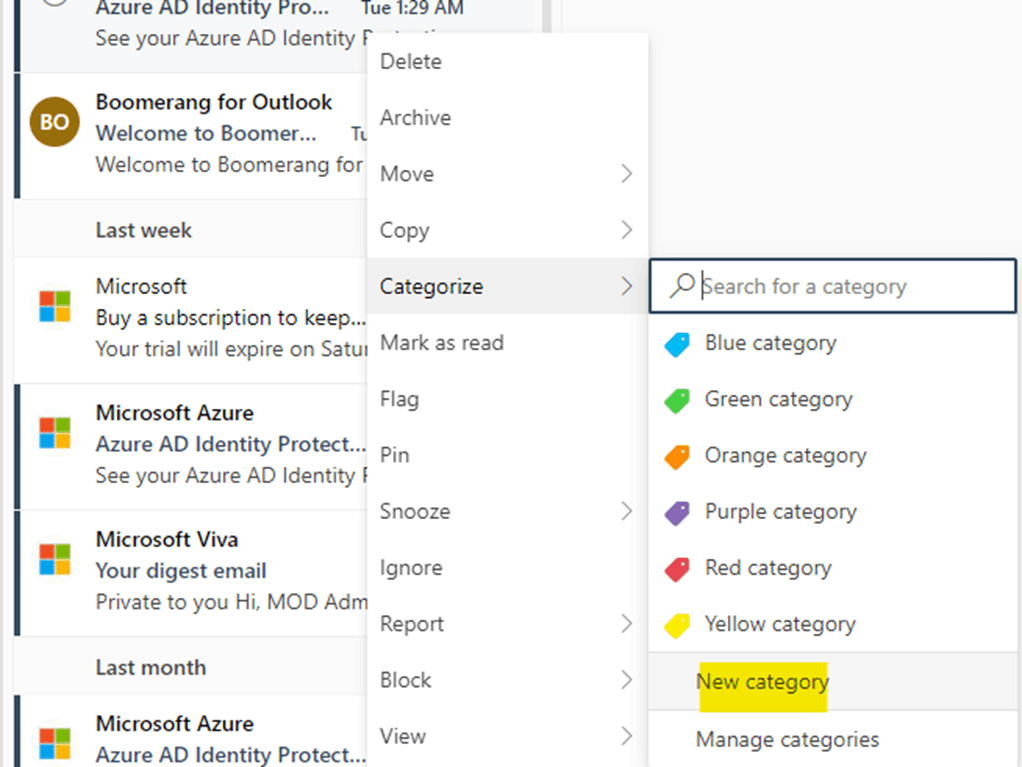
Task: Apply the Yellow category label
Action: pyautogui.click(x=832, y=624)
